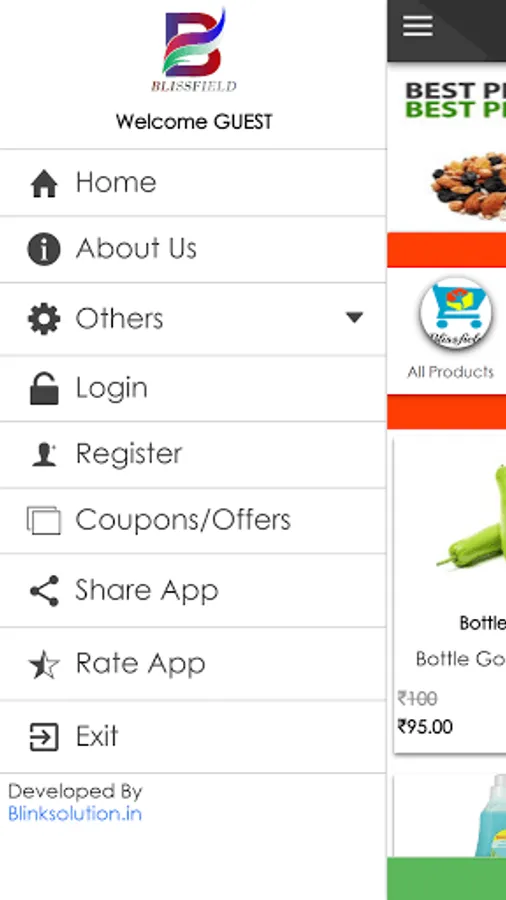Click the Home house icon
506x900 pixels.
(44, 184)
